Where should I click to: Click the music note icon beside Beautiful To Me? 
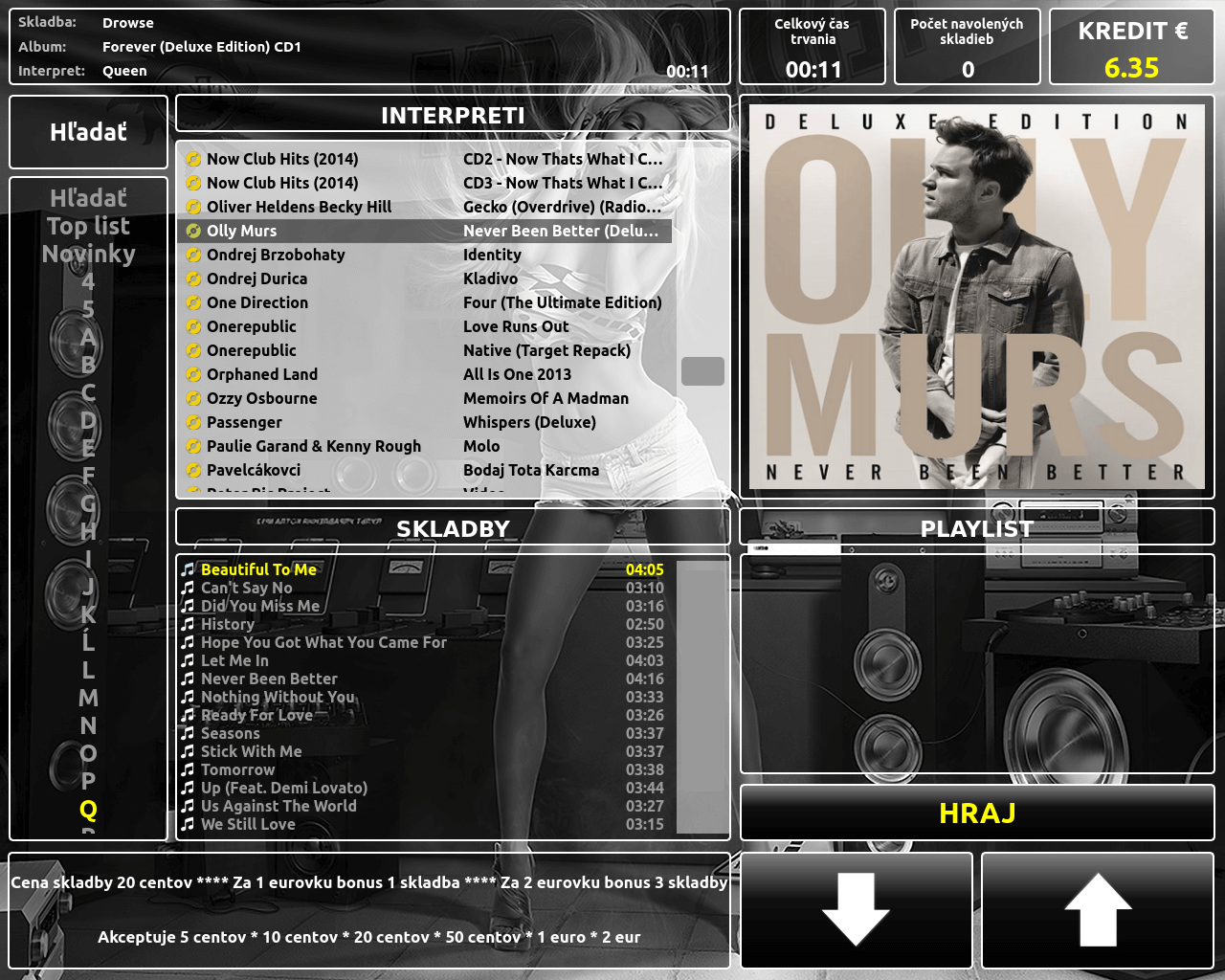point(188,569)
